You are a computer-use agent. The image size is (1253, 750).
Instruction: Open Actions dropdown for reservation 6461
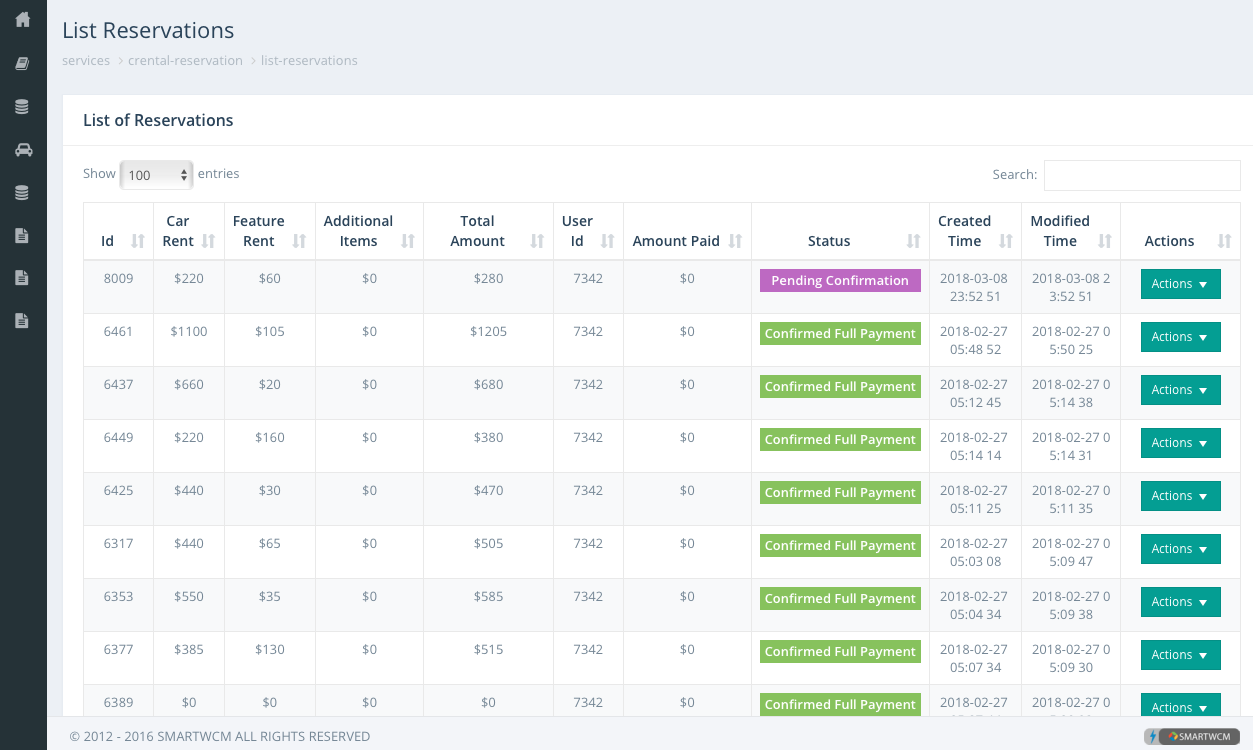(1180, 337)
